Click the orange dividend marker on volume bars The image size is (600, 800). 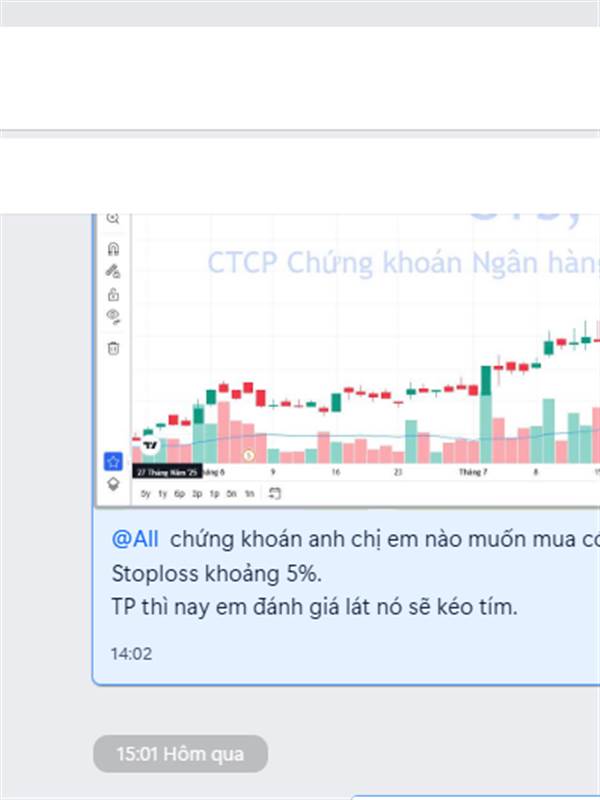click(248, 455)
